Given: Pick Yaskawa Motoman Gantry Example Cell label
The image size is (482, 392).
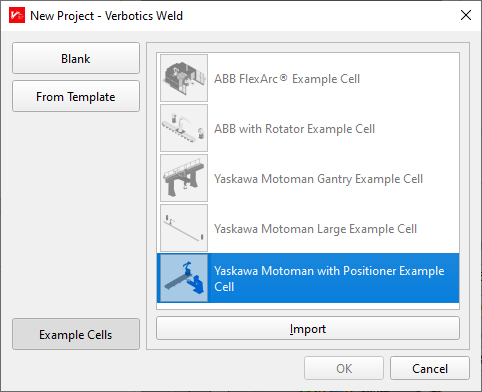Looking at the screenshot, I should pyautogui.click(x=318, y=179).
